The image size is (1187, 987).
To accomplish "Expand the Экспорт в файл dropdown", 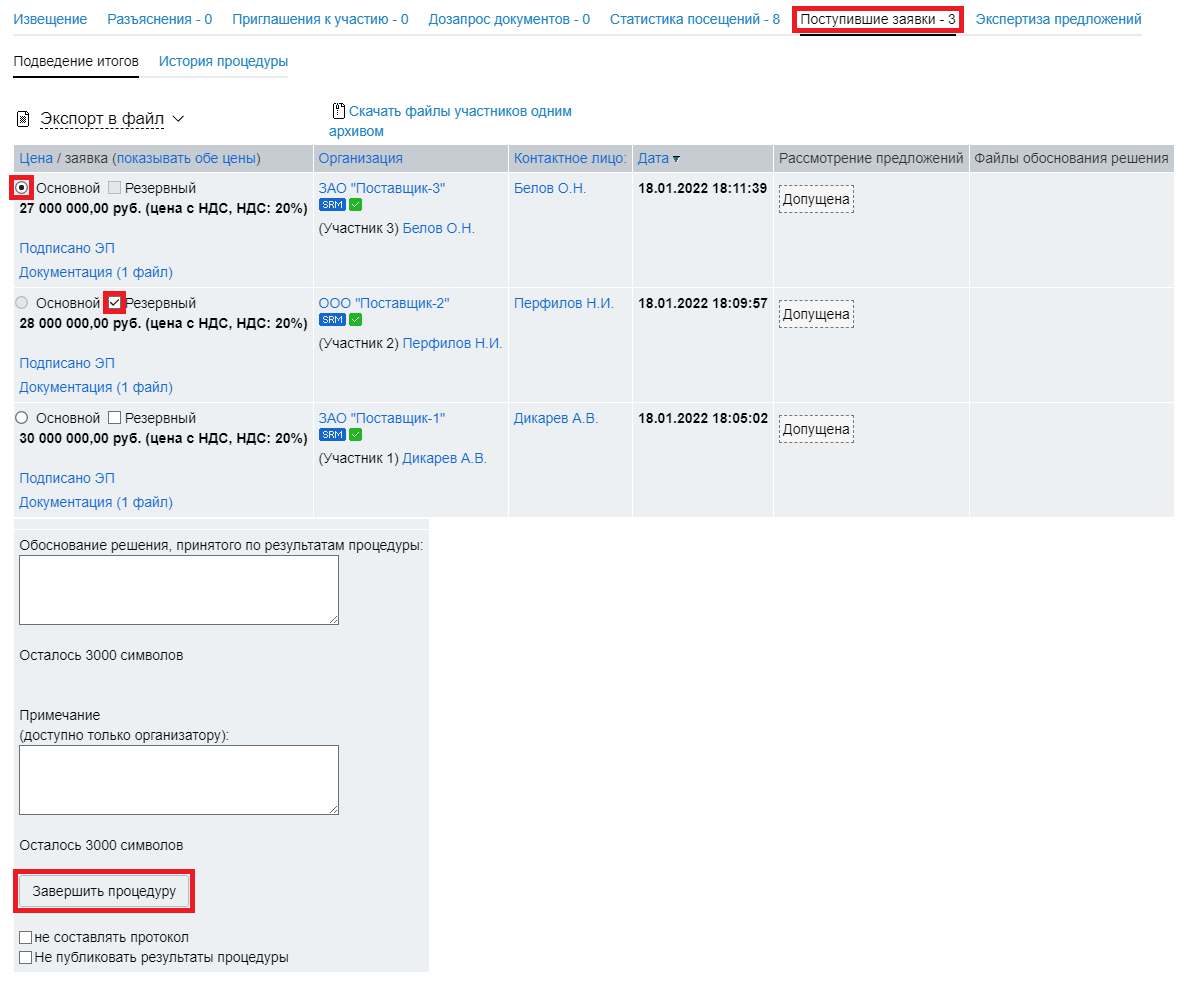I will tap(178, 119).
